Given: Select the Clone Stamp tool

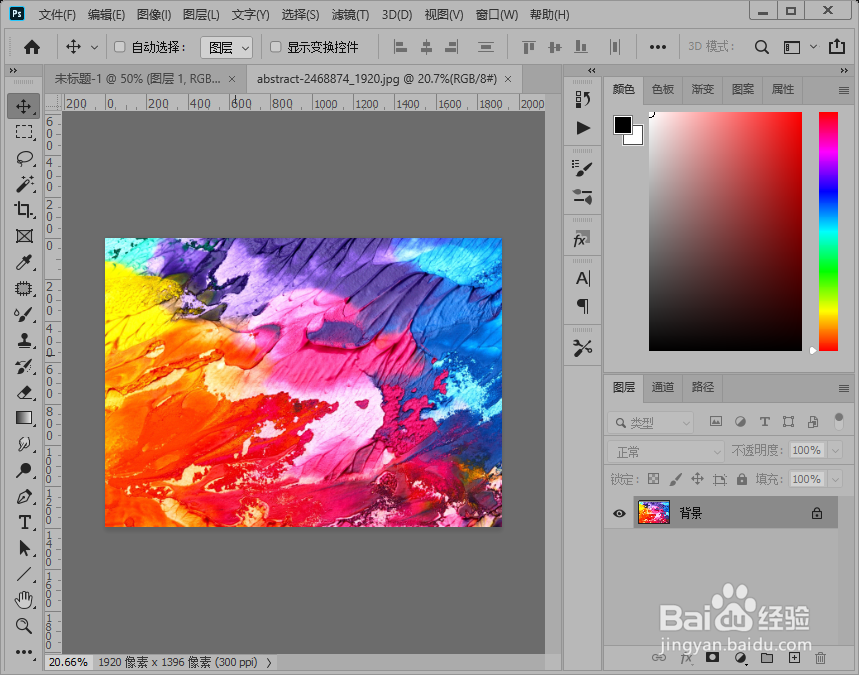Looking at the screenshot, I should pos(24,340).
